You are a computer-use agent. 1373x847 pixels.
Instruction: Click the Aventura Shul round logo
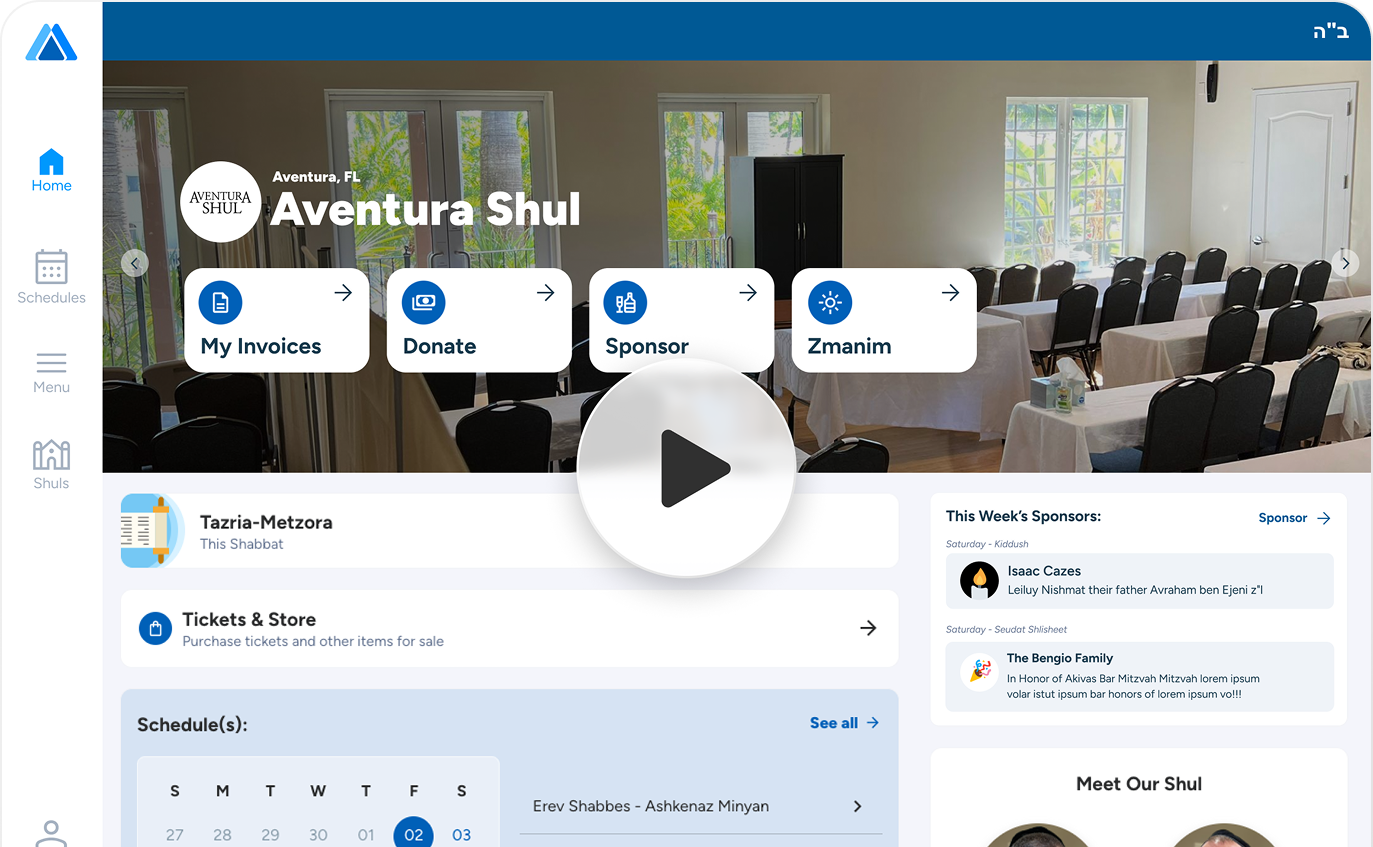tap(221, 202)
